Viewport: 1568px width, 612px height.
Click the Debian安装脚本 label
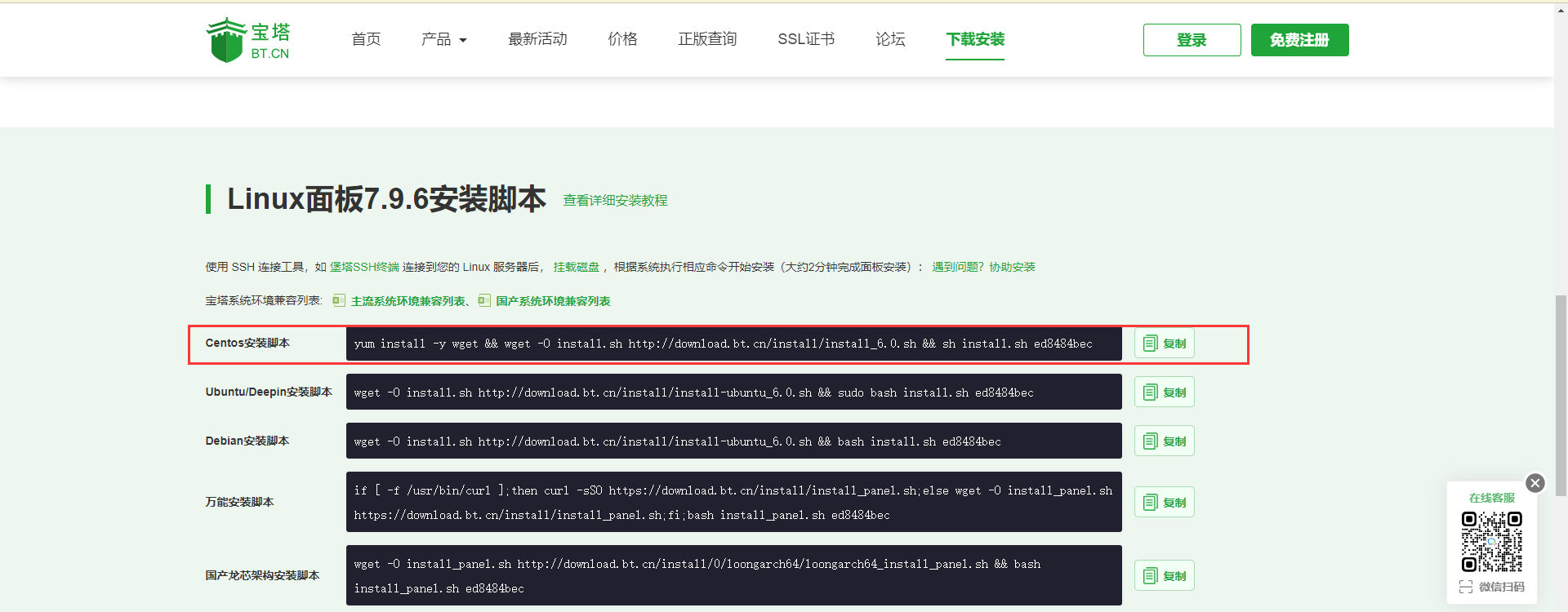[x=247, y=441]
